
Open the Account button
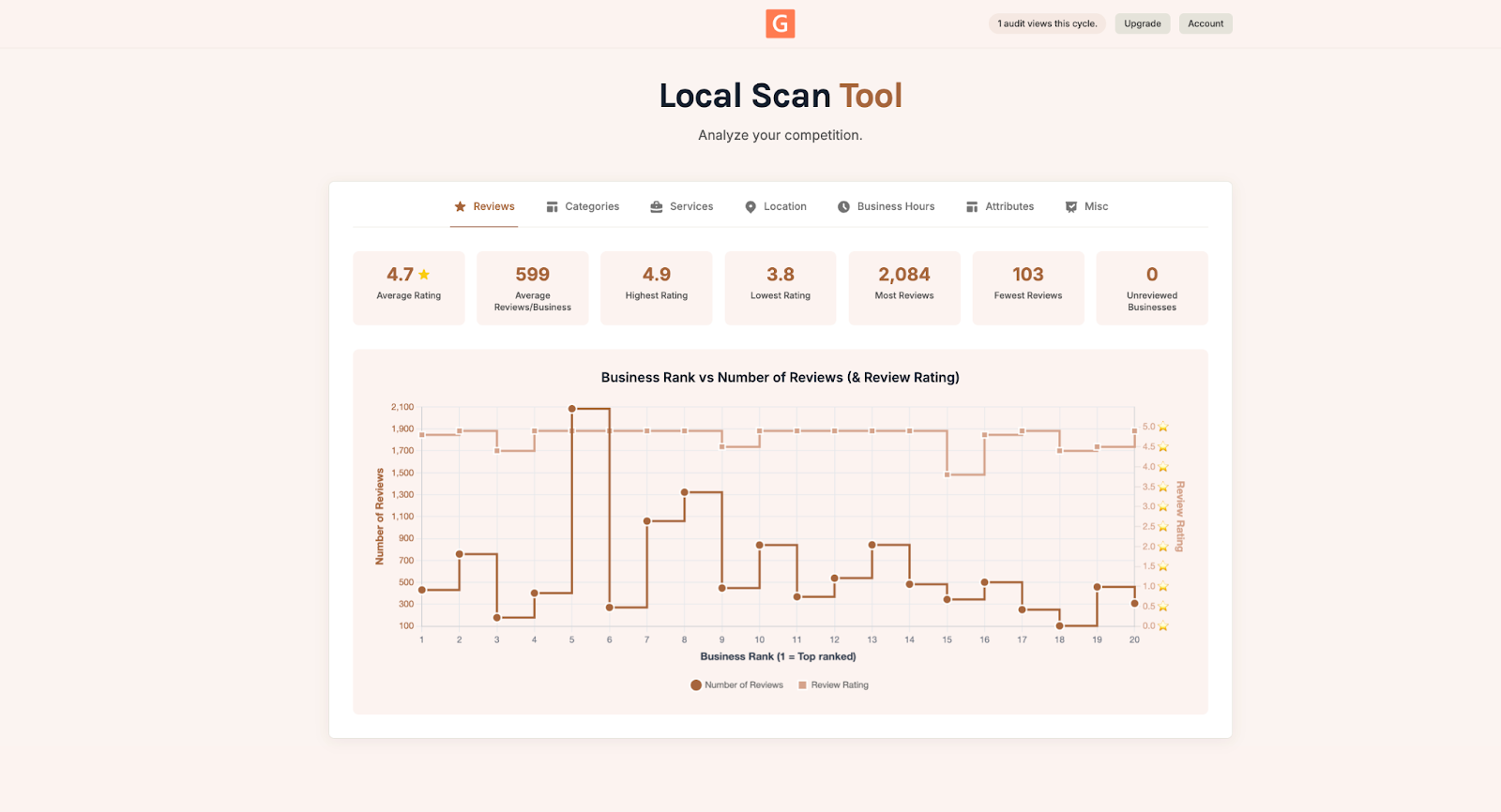point(1205,23)
